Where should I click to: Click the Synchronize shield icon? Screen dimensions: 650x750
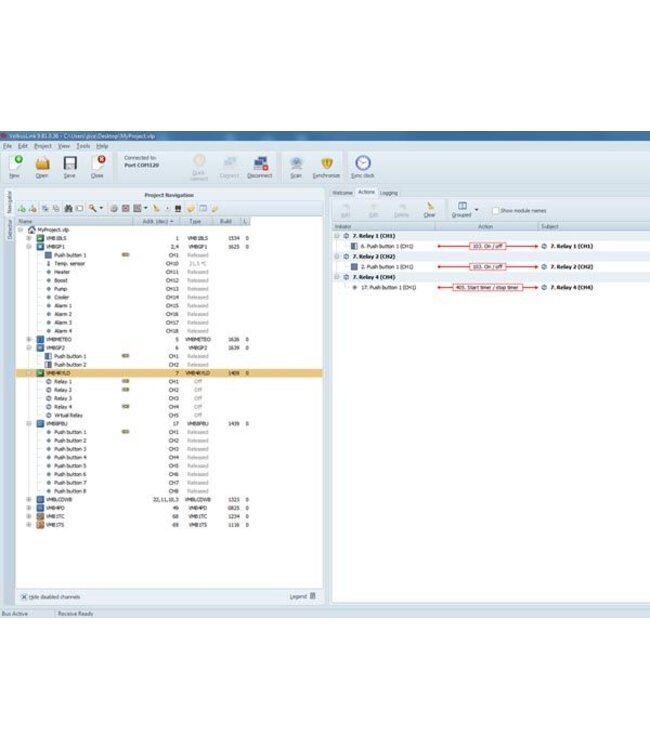327,164
